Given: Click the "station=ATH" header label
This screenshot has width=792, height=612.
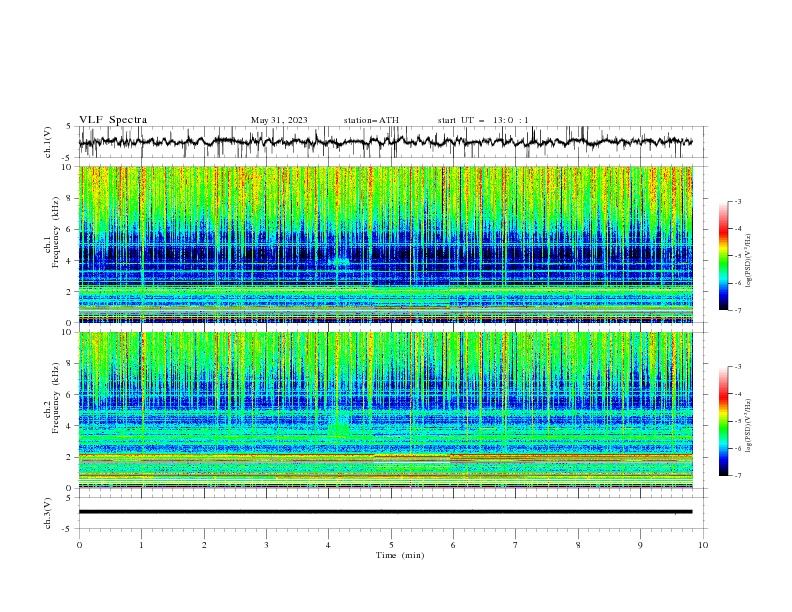Looking at the screenshot, I should 371,120.
